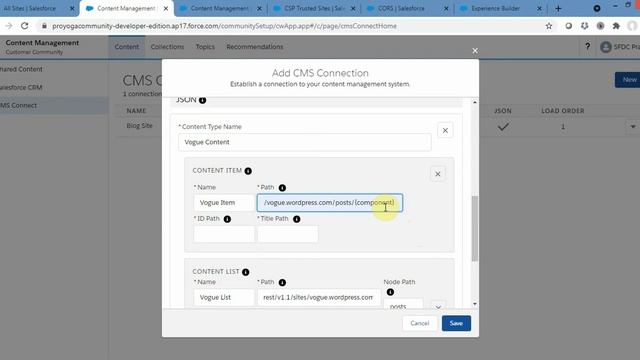Open the Content Item info tooltip icon
Screen dimensions: 640x360
(248, 171)
